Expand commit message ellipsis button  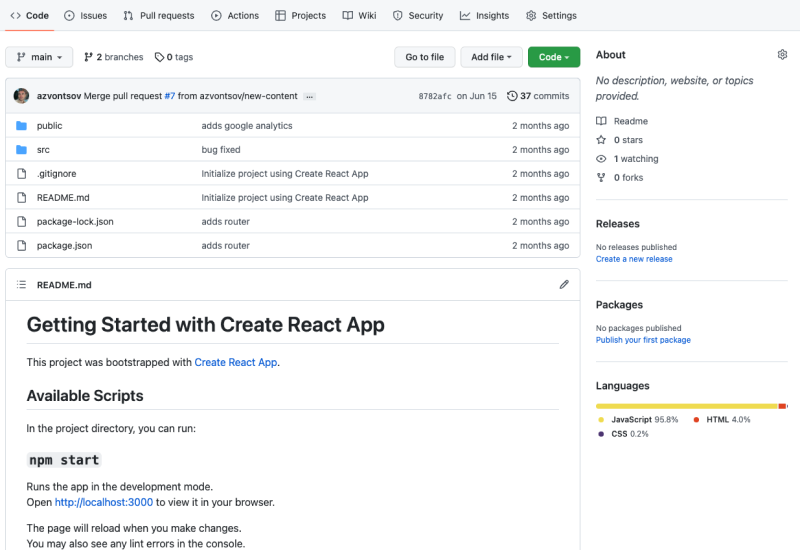click(310, 97)
